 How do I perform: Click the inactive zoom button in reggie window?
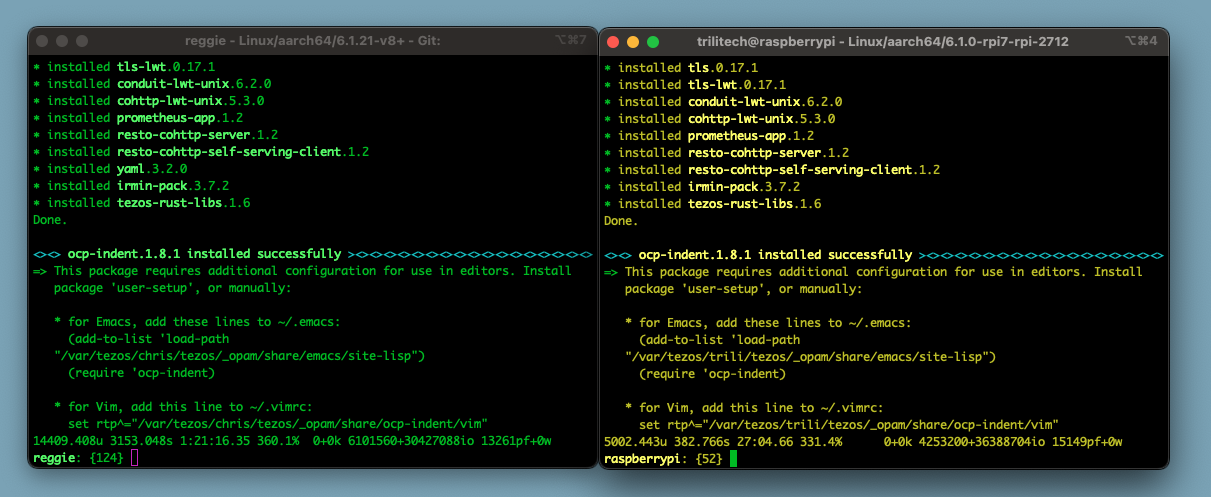tap(81, 41)
